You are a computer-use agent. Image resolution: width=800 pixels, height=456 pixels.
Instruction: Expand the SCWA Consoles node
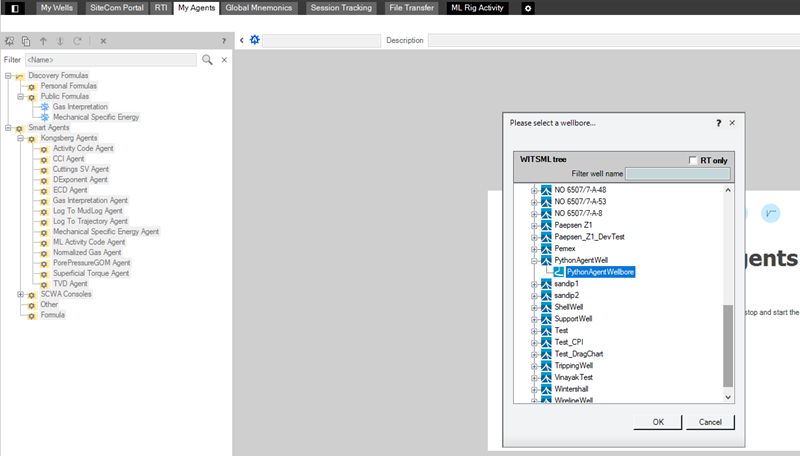pyautogui.click(x=20, y=294)
